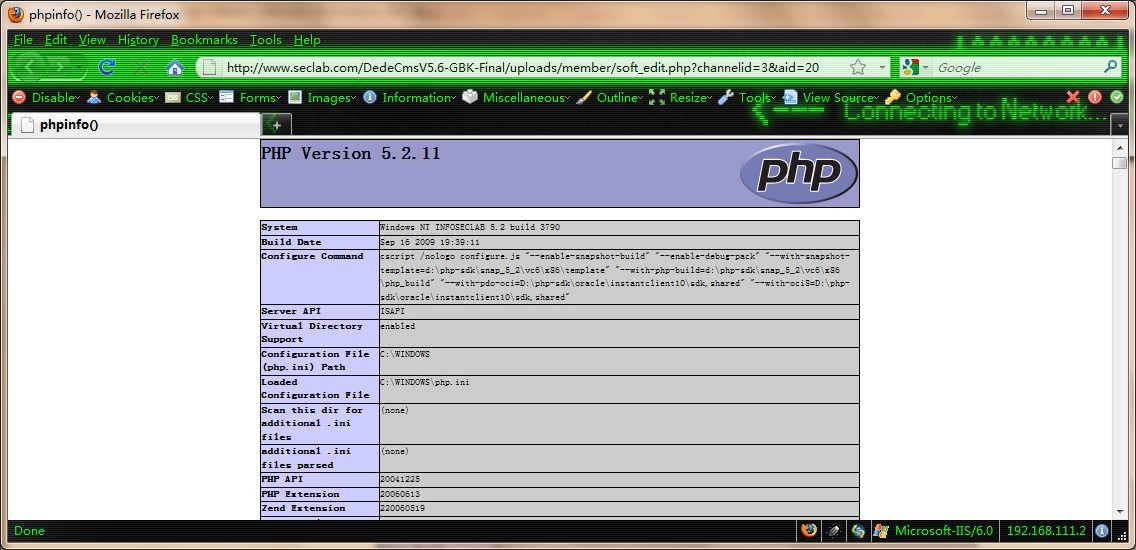The width and height of the screenshot is (1136, 550).
Task: Open the Cookies toolbar menu
Action: (122, 97)
